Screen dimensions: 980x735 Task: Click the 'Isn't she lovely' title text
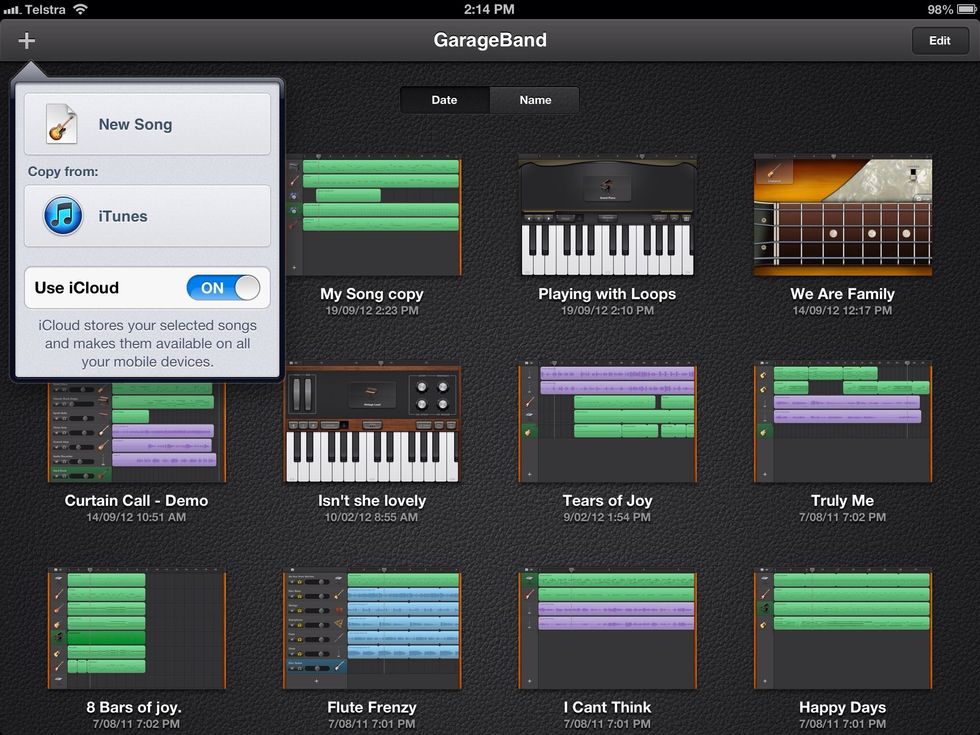[x=372, y=501]
